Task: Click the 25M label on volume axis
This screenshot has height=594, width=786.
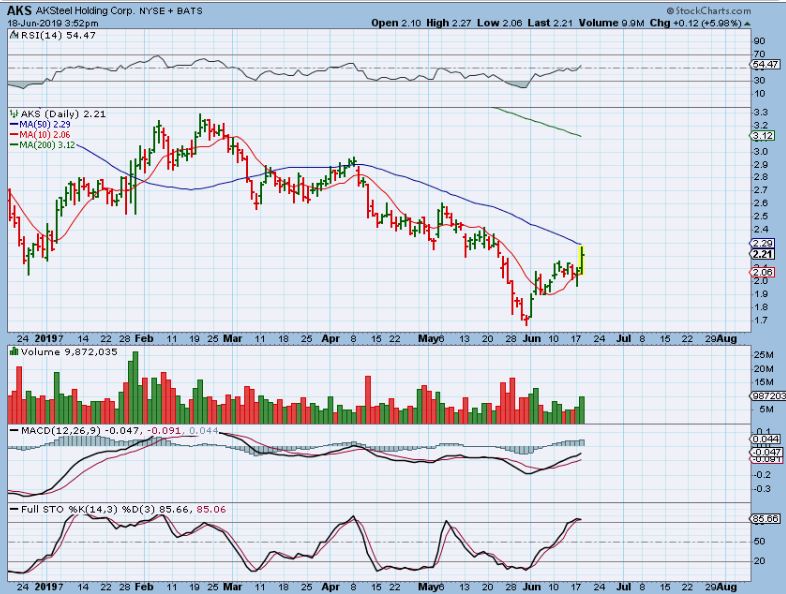Action: tap(763, 355)
